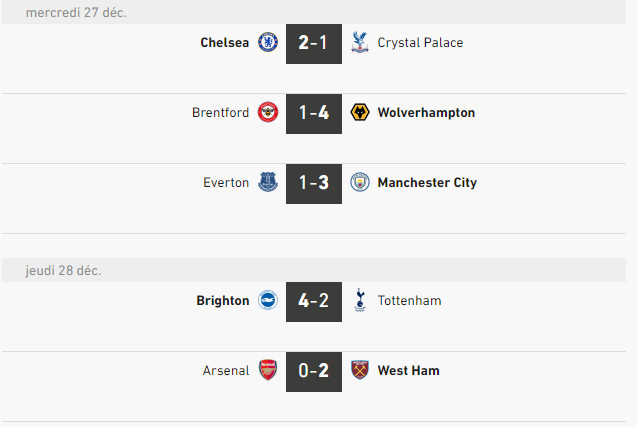Click the West Ham crest
The height and width of the screenshot is (427, 638).
tap(359, 371)
